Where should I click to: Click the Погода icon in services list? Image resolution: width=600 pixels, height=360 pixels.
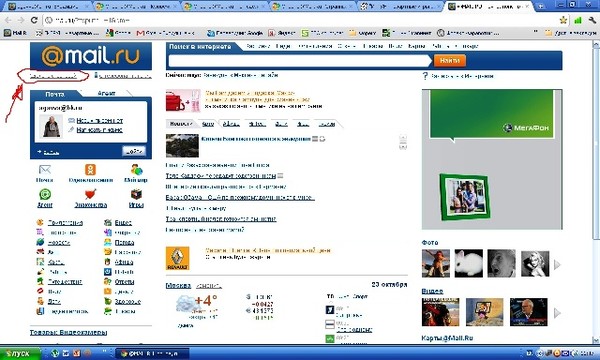tap(108, 242)
